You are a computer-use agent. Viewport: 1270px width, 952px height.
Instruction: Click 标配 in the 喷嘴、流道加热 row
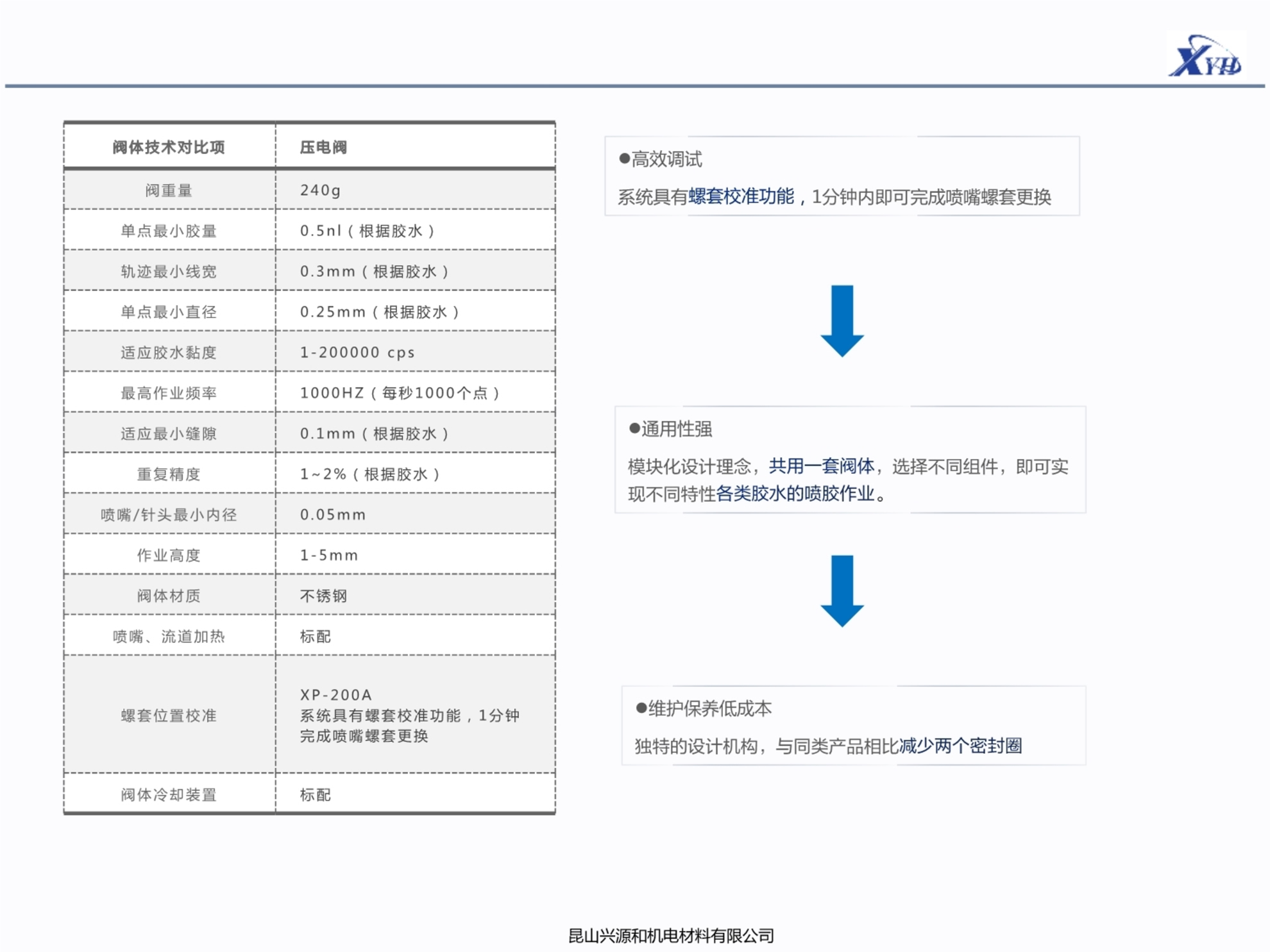coord(315,636)
